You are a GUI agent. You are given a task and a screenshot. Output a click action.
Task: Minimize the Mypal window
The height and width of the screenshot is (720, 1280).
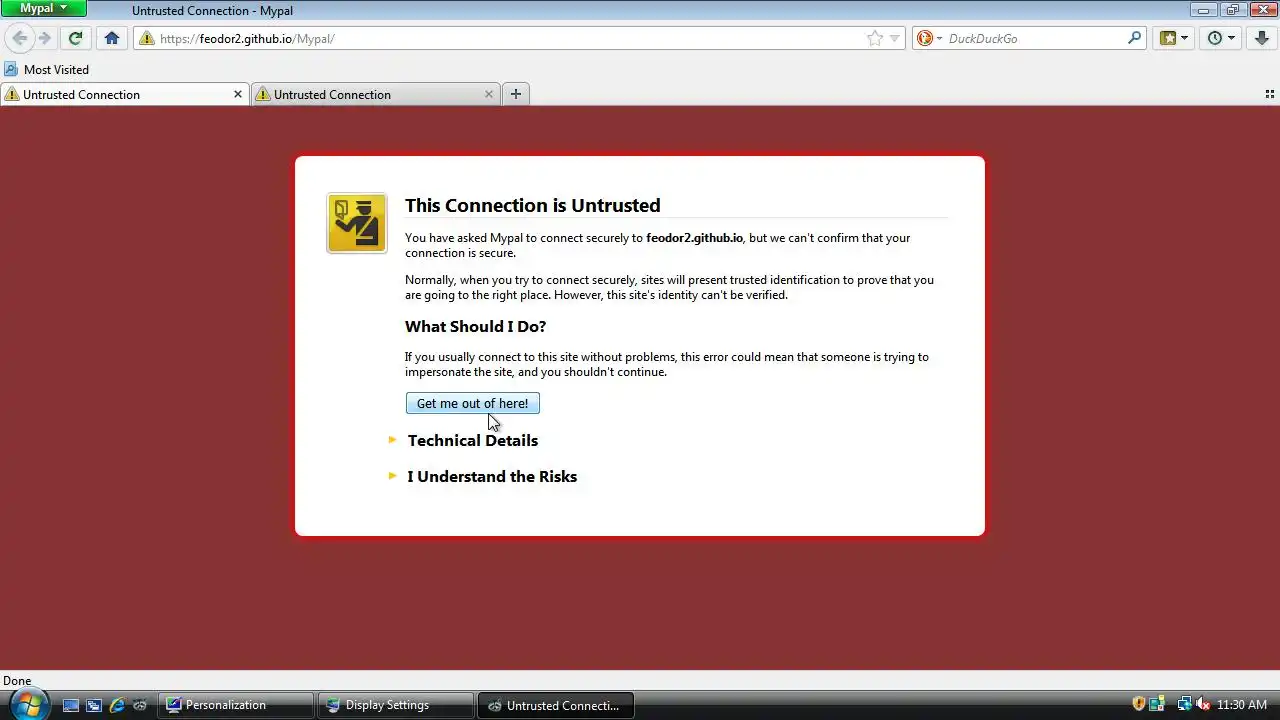(x=1203, y=9)
